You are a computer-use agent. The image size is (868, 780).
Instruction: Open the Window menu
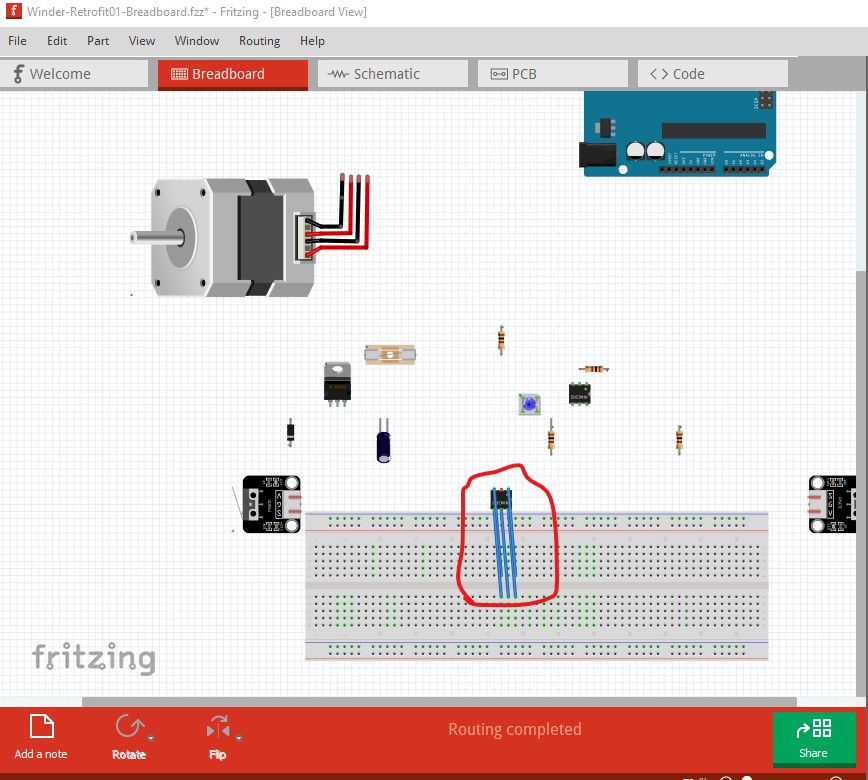[x=197, y=41]
